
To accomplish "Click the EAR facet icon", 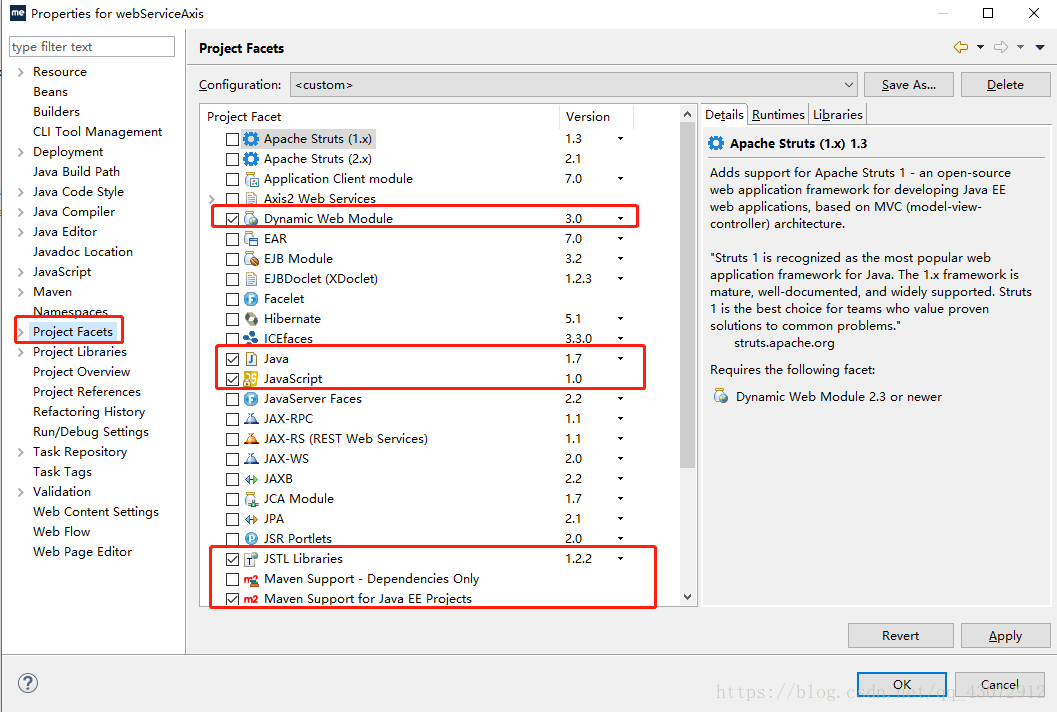I will pyautogui.click(x=251, y=239).
